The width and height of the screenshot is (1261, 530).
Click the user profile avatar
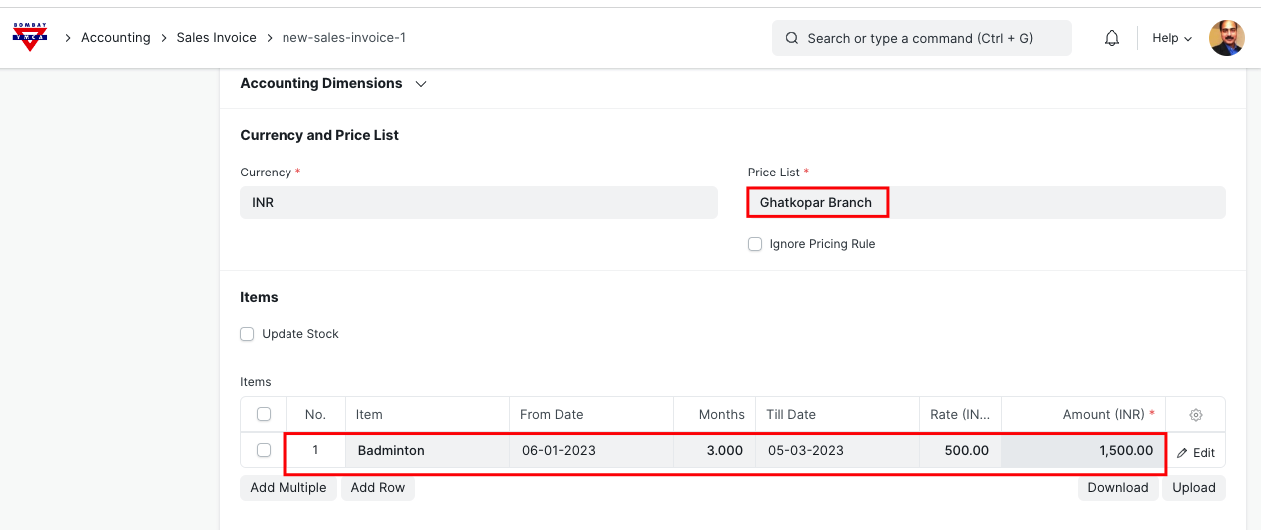pos(1226,38)
